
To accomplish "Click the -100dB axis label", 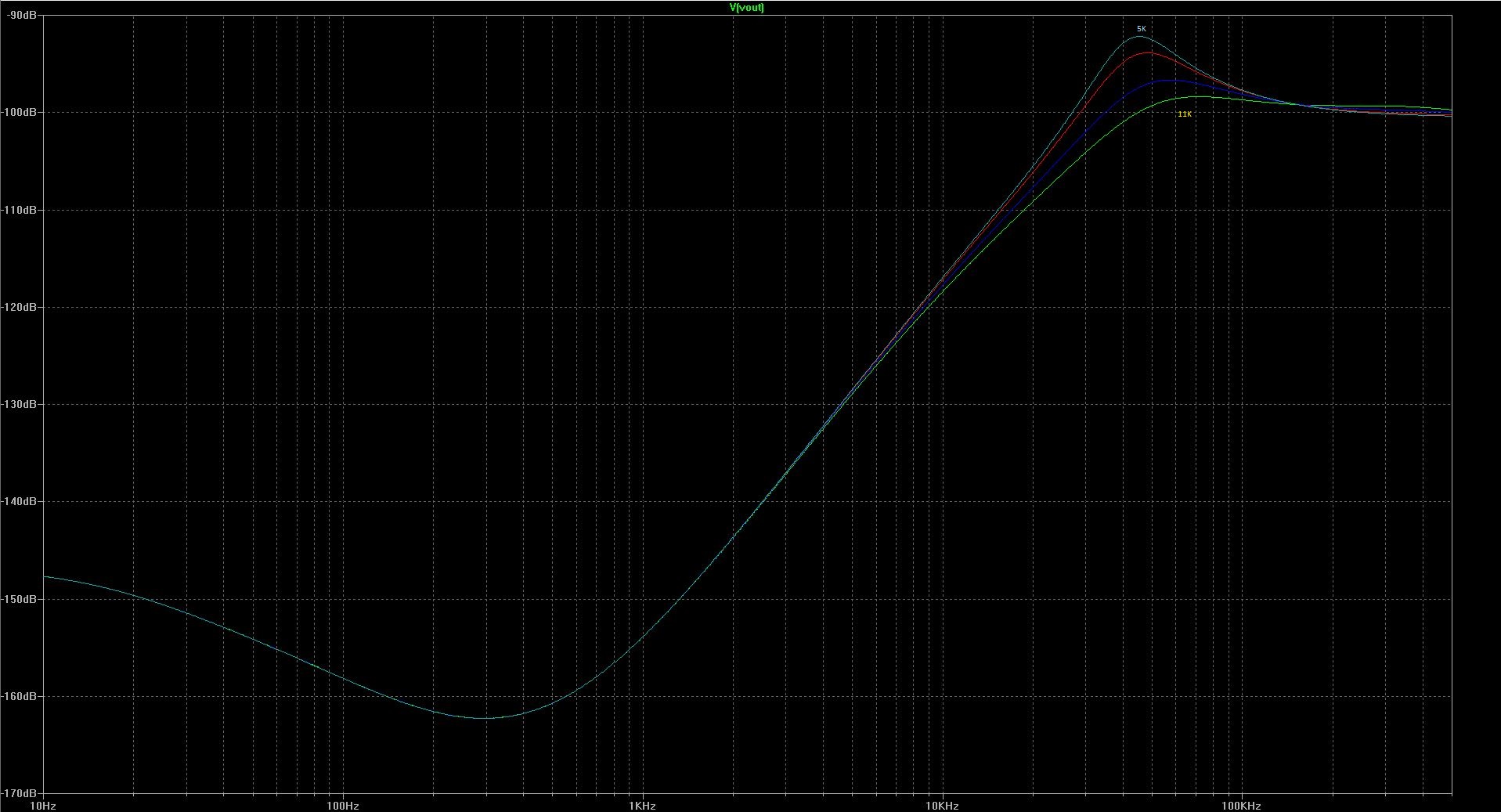I will tap(18, 113).
